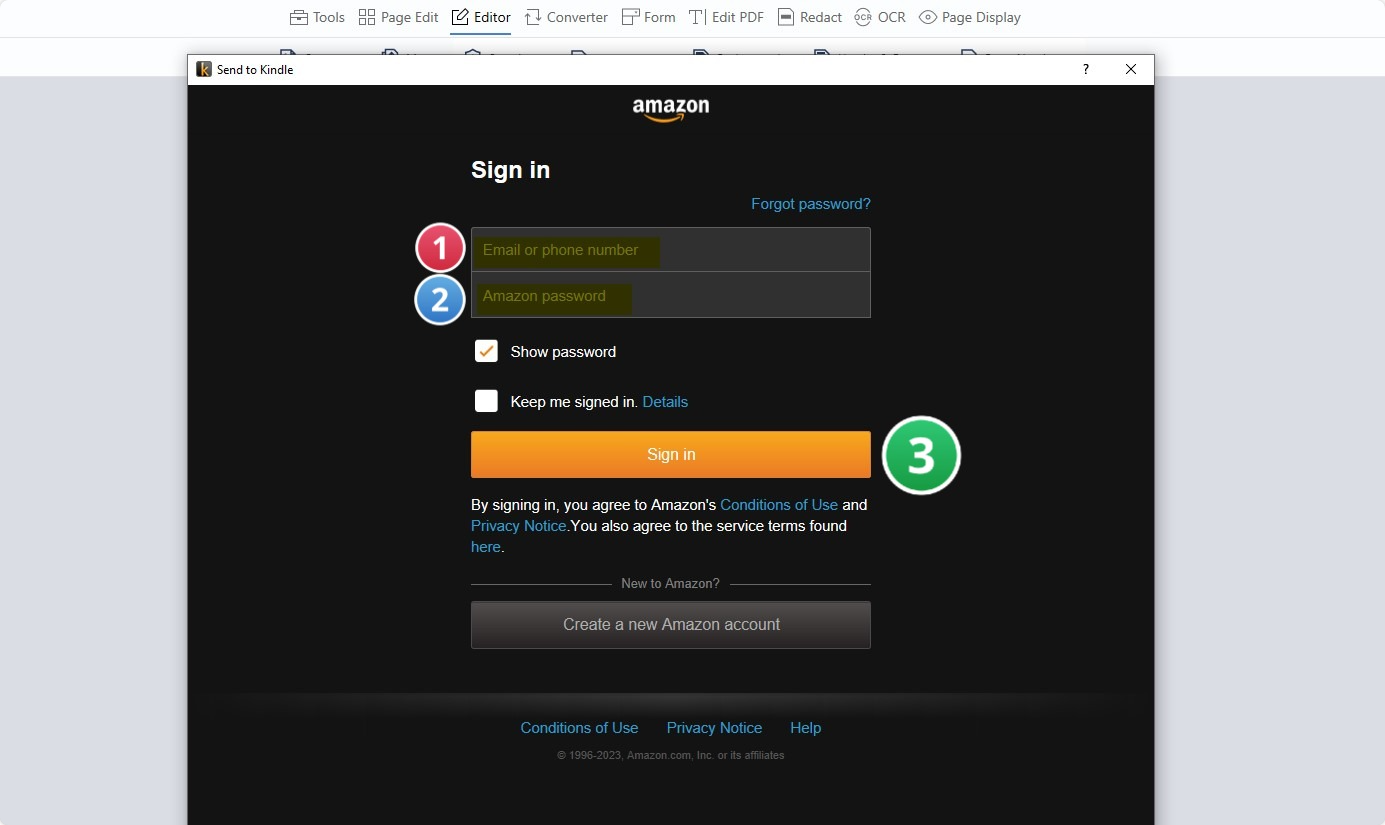Switch to the Page Edit tab
This screenshot has height=825, width=1385.
(398, 17)
